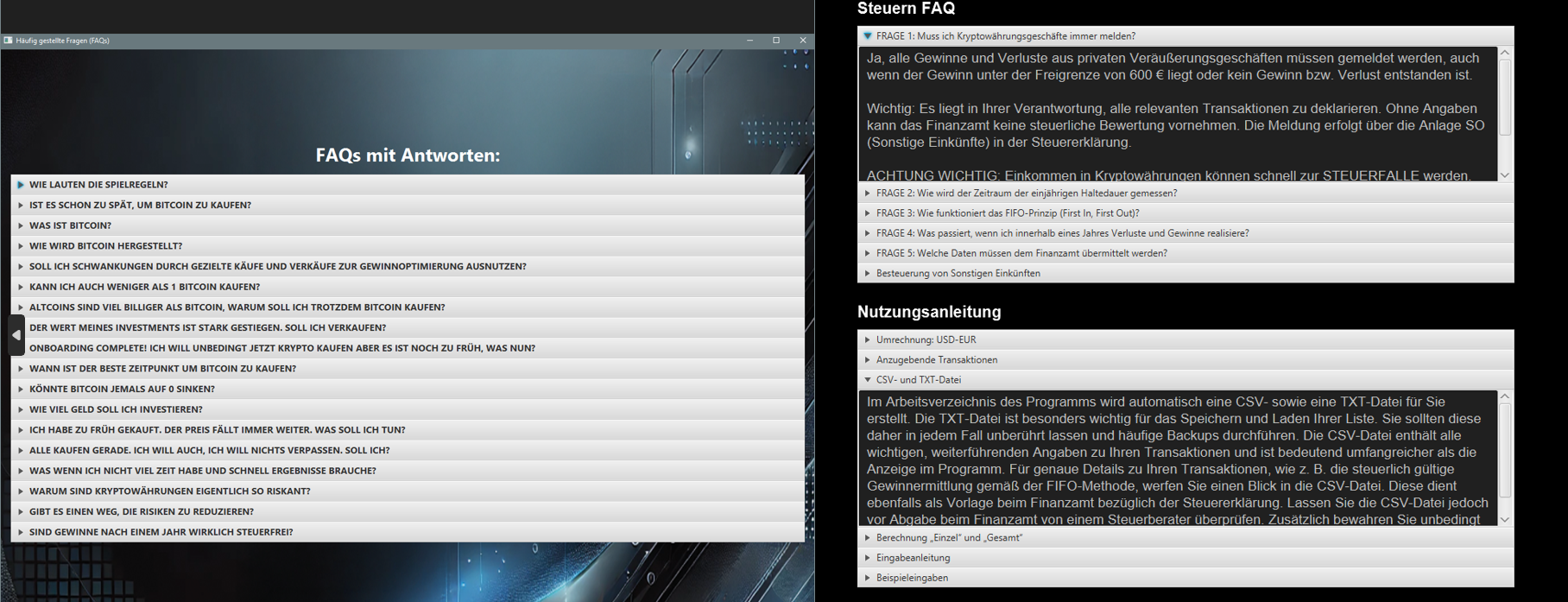Collapse FRAGE 1 about Kryptowährungsgeschäfte melden
Viewport: 1568px width, 602px height.
(1185, 36)
